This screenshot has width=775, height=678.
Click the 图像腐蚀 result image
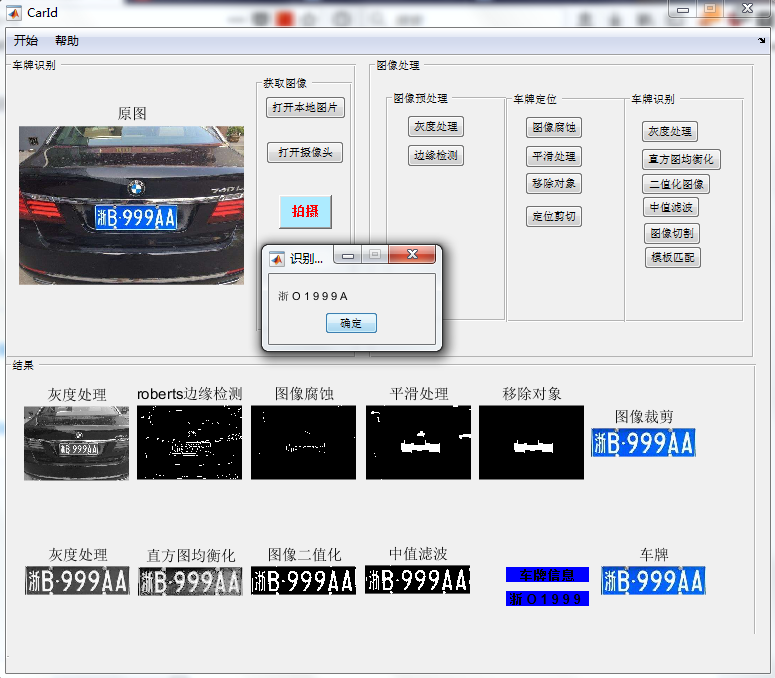303,443
